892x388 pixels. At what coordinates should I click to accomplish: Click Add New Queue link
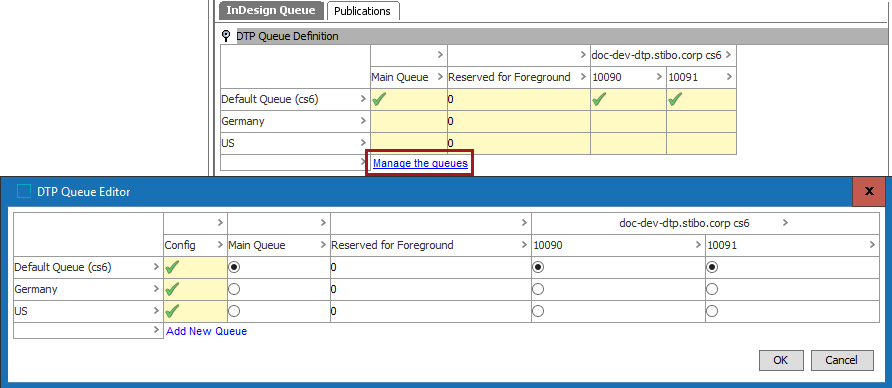207,331
